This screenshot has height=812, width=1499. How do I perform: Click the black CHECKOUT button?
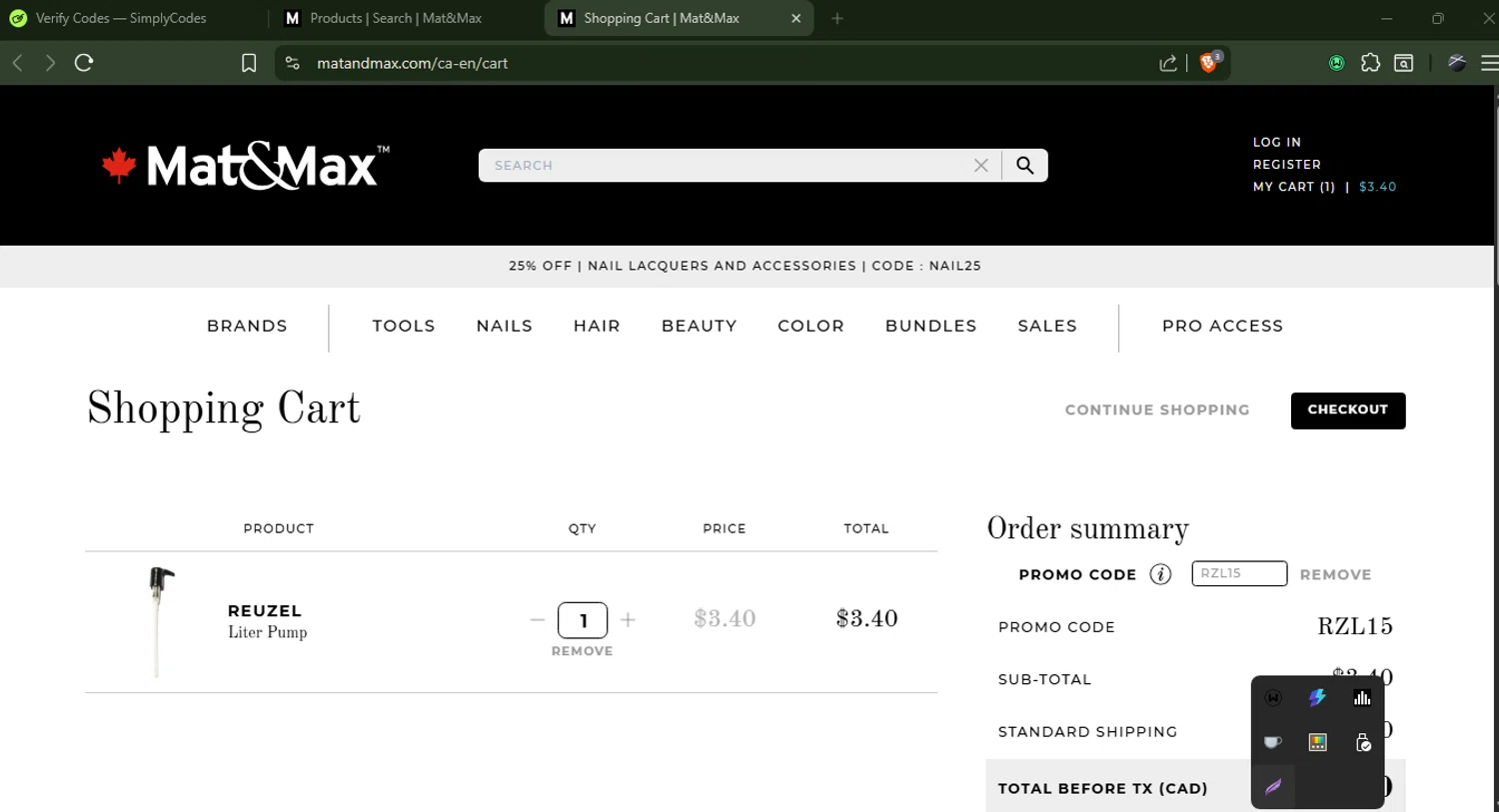(1348, 410)
